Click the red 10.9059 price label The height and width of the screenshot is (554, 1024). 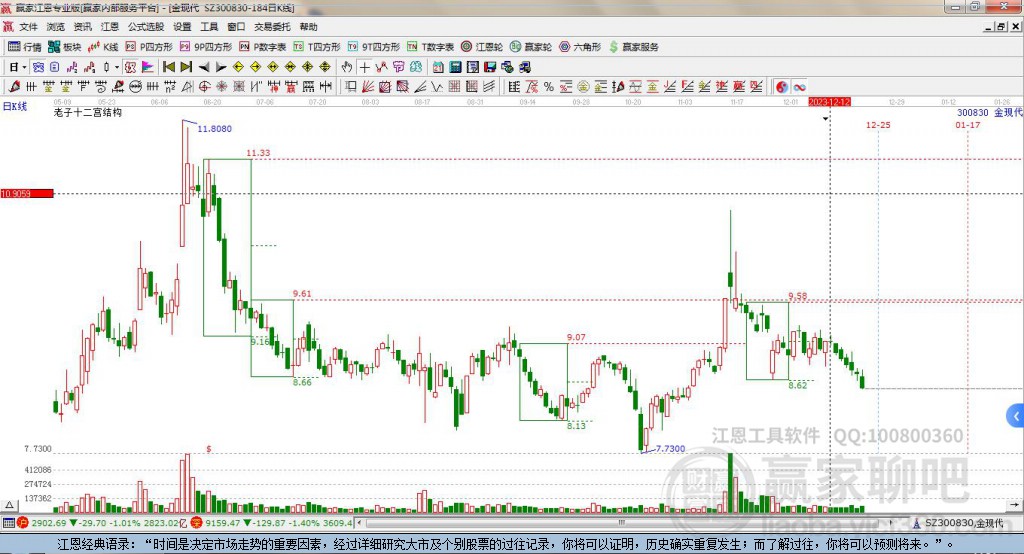pos(27,193)
